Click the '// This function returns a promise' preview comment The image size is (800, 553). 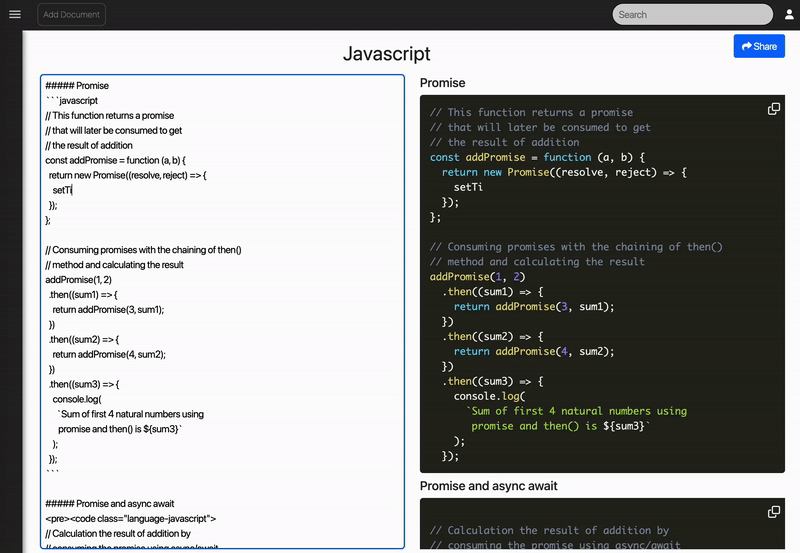(531, 112)
